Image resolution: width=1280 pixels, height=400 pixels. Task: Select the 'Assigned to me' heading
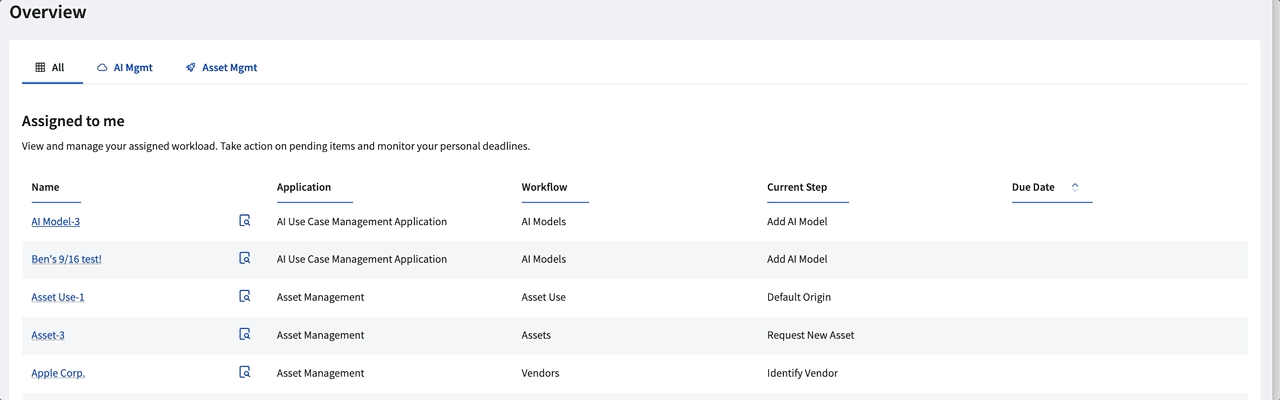coord(73,121)
